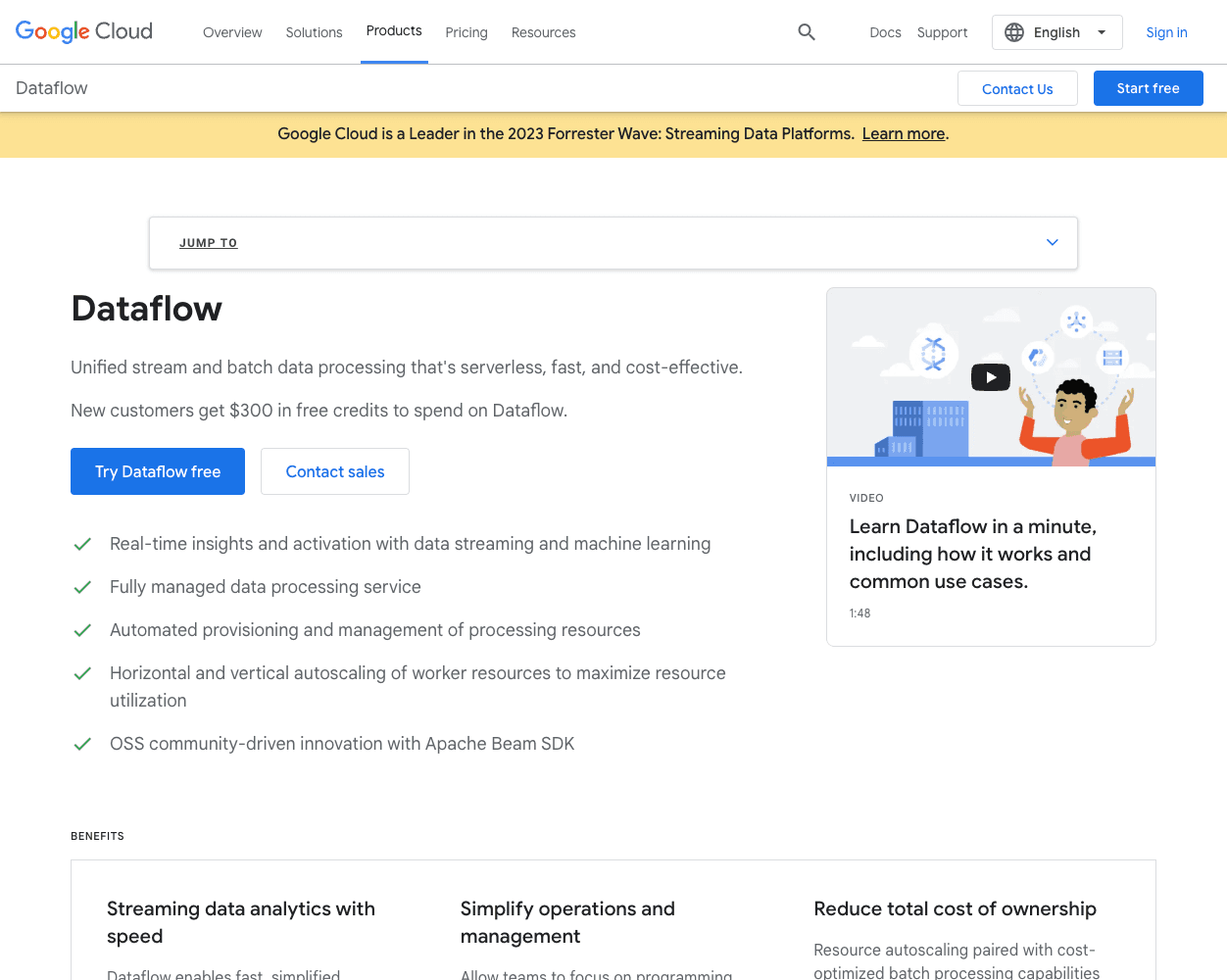This screenshot has width=1227, height=980.
Task: Click Try Dataflow free button
Action: [x=158, y=471]
